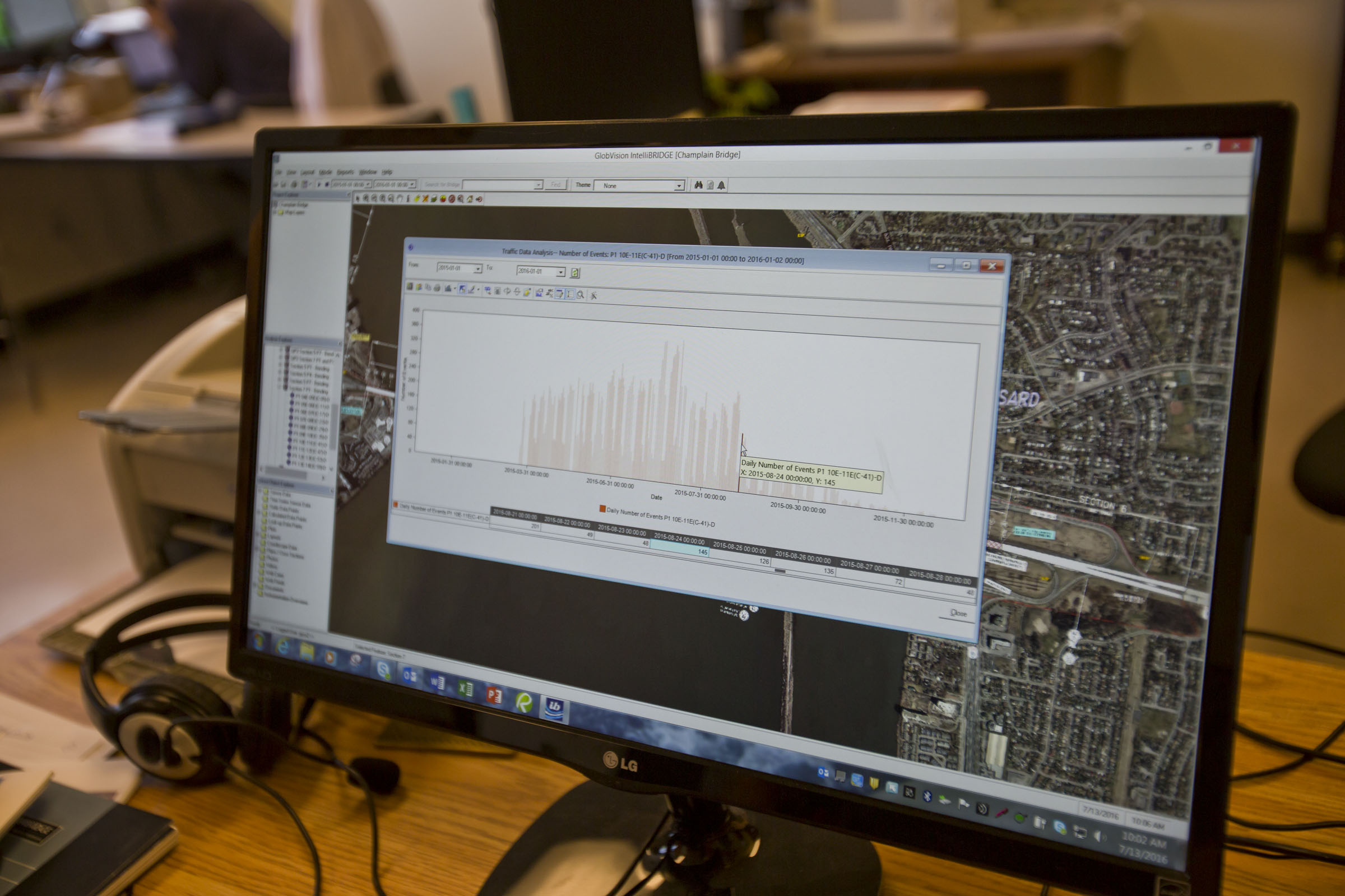1345x896 pixels.
Task: Open IntelliBRIDGE from the taskbar
Action: [554, 709]
